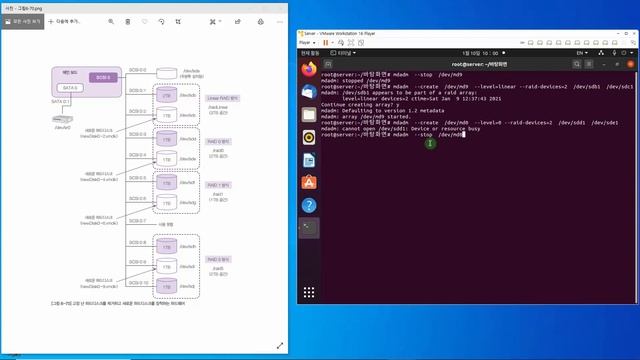Click the zoom magnifier icon in Photos toolbar
The height and width of the screenshot is (360, 640).
tap(111, 22)
